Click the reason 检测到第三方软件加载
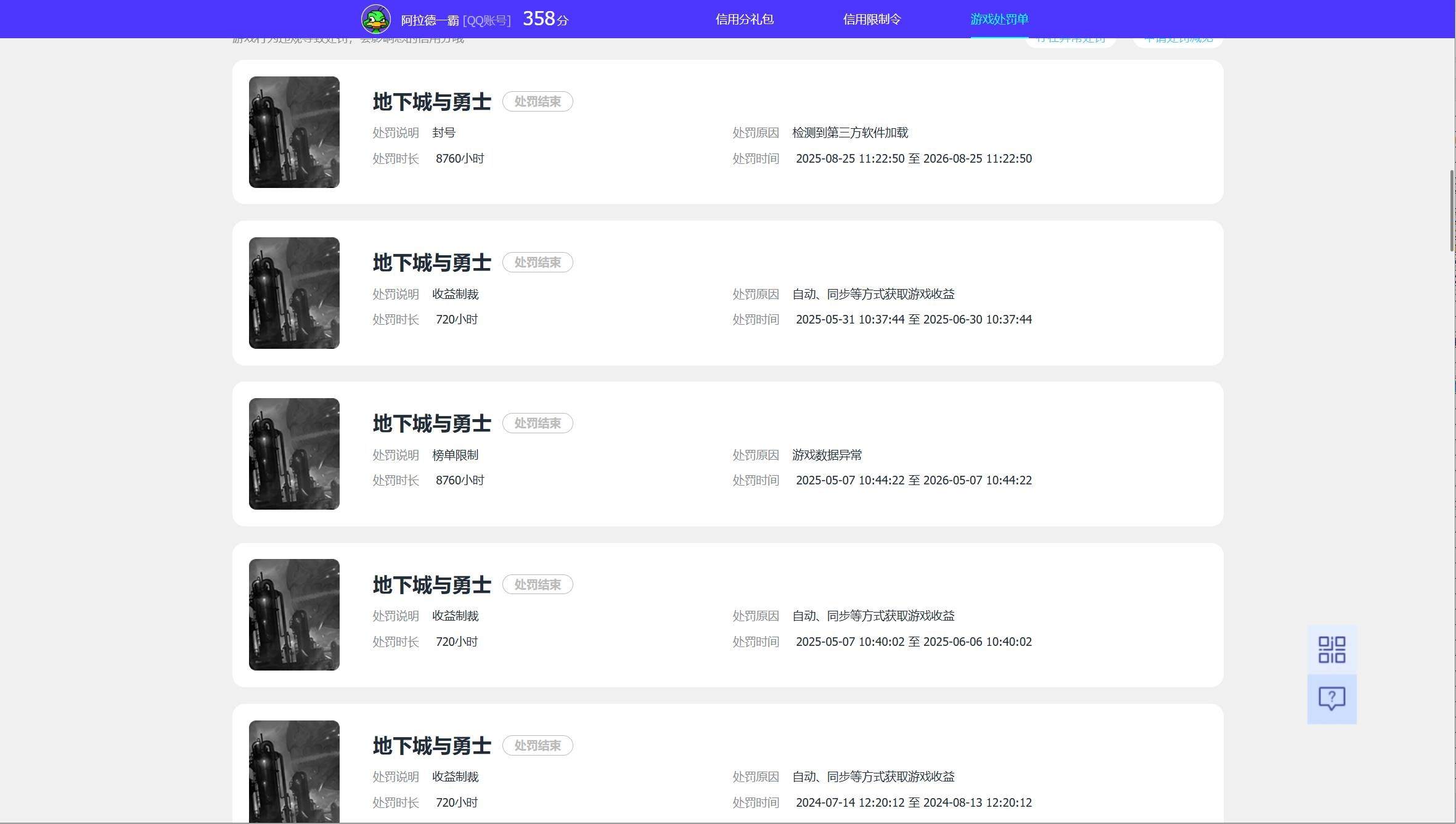Viewport: 1456px width, 824px height. pyautogui.click(x=850, y=133)
